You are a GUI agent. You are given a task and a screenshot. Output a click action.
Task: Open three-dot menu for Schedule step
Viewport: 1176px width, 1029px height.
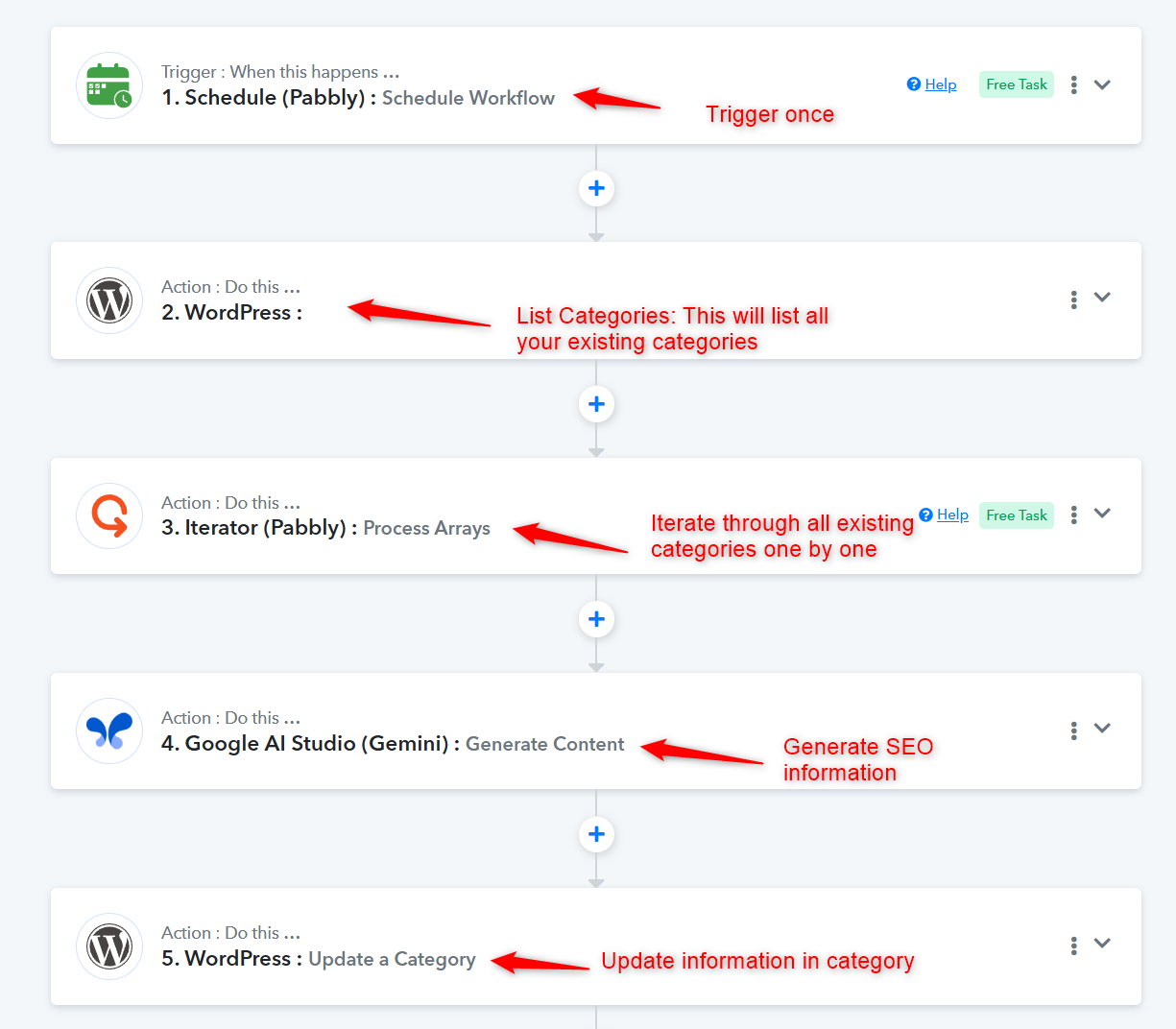1073,84
